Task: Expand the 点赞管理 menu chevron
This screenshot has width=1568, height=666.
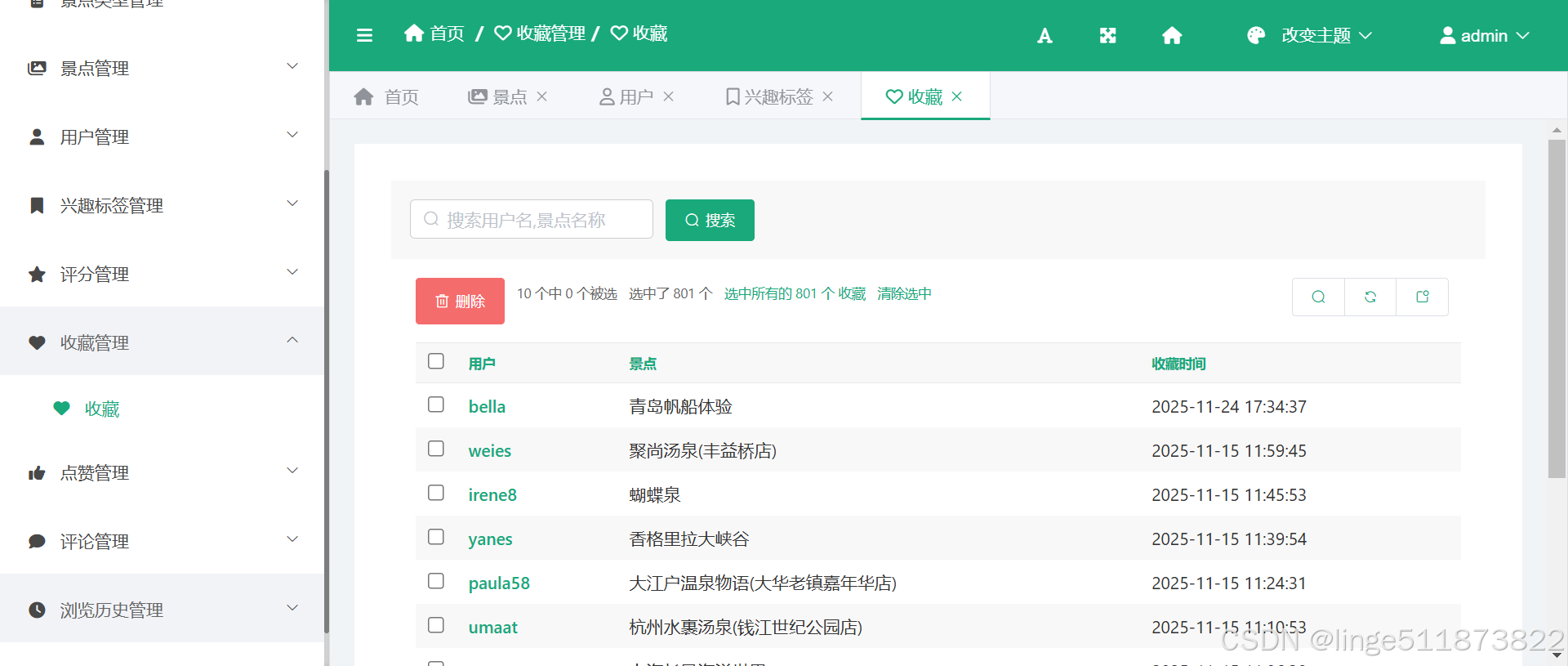Action: (x=292, y=471)
